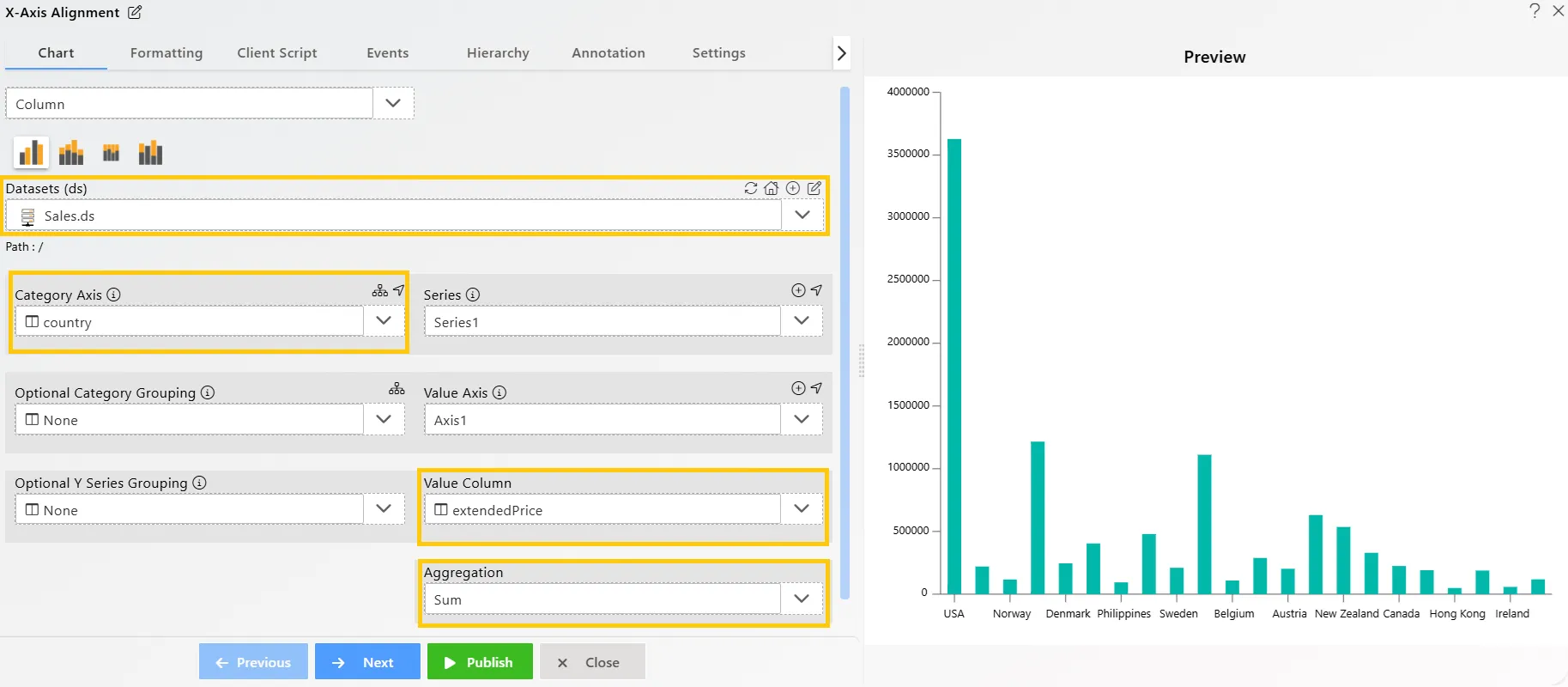Click the Preview heading text
The height and width of the screenshot is (687, 1568).
click(1214, 57)
